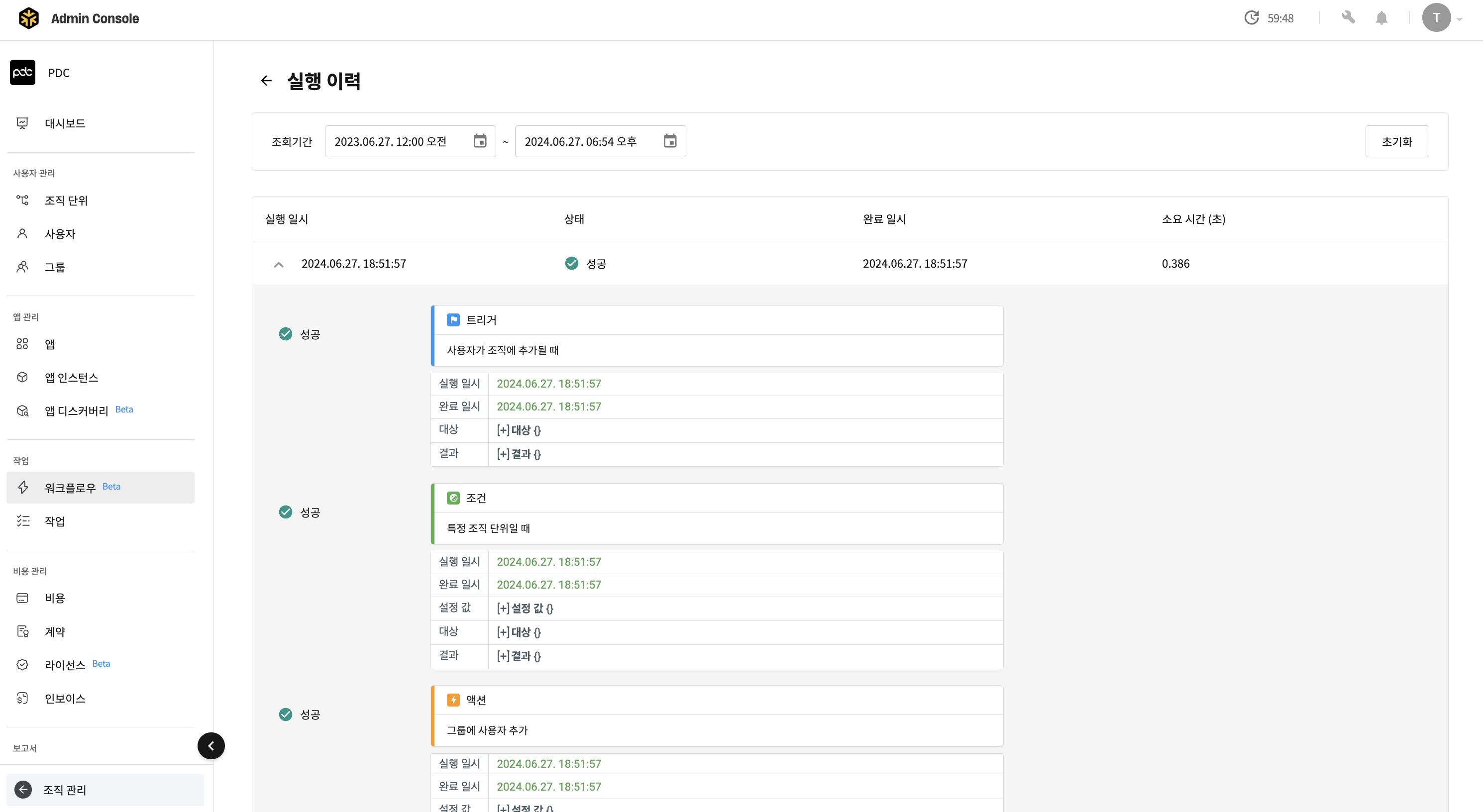Viewport: 1483px width, 812px height.
Task: Click the green 조건 icon
Action: click(453, 498)
